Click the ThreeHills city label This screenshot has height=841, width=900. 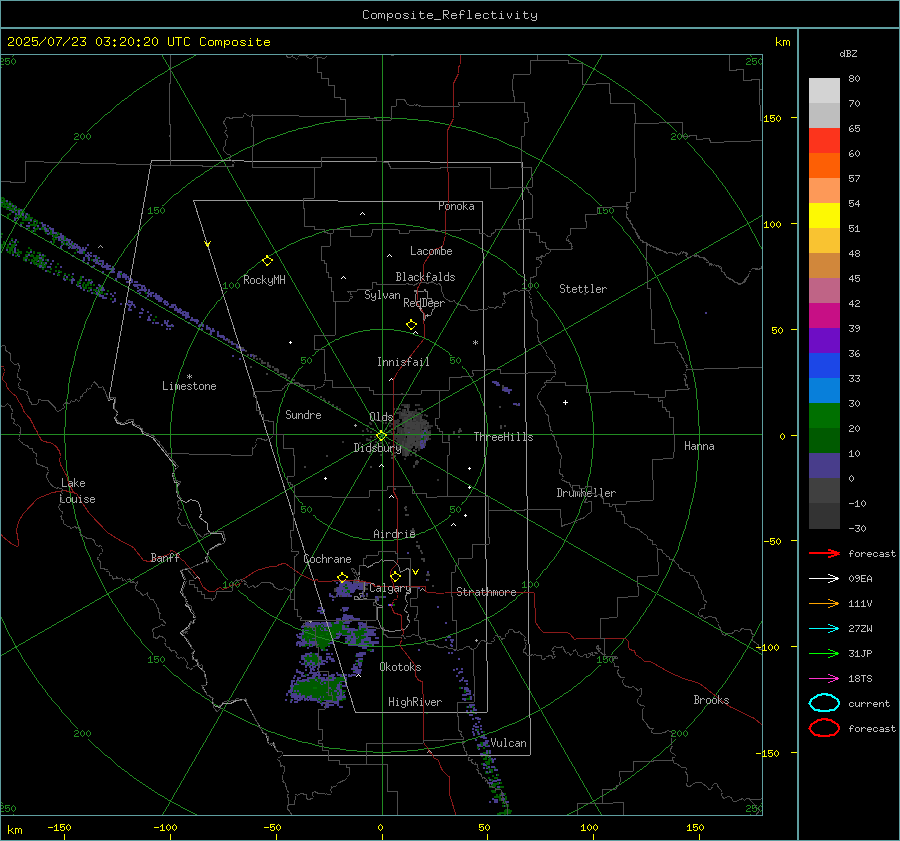(503, 437)
